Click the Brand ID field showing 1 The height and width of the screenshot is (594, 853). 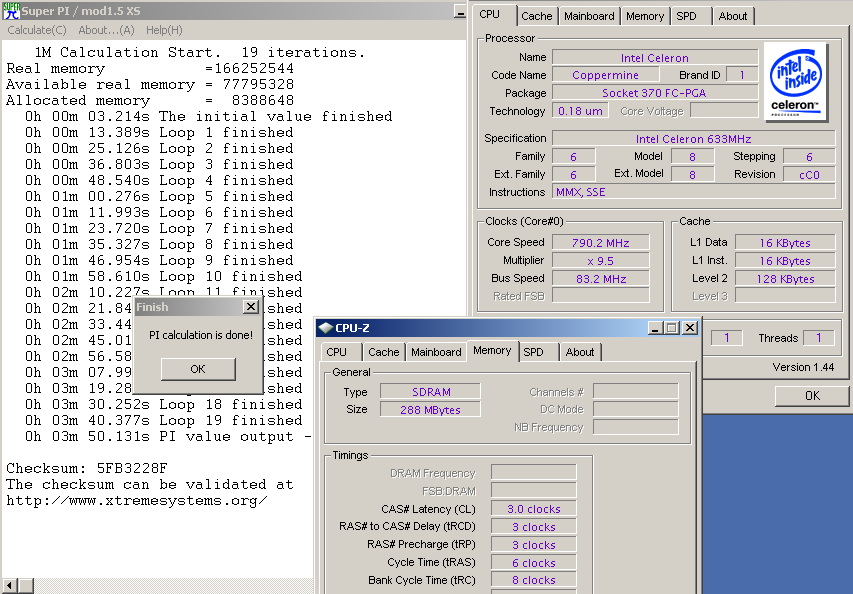click(742, 75)
